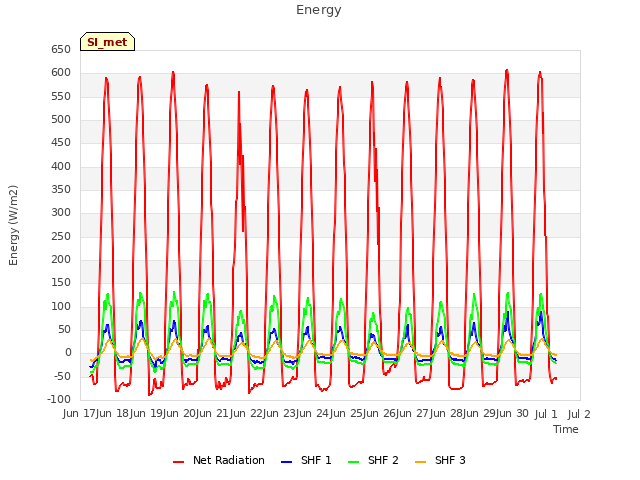
Task: Click the 300 y-axis tick label
Action: [61, 213]
